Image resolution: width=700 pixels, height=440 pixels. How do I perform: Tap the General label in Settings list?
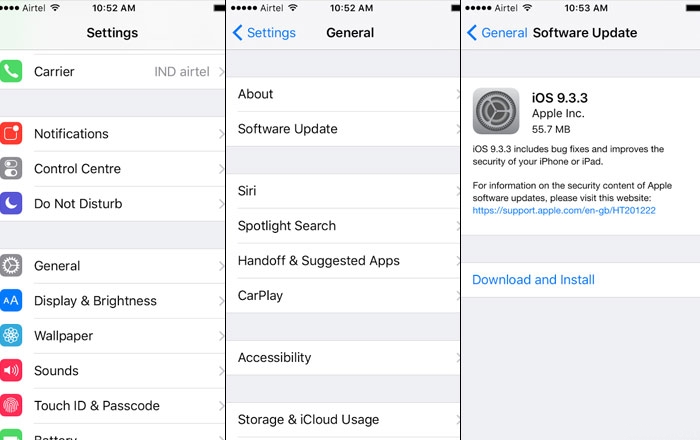[x=57, y=266]
